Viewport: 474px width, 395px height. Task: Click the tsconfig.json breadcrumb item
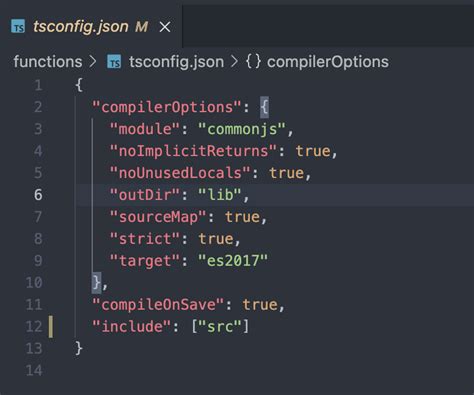[176, 62]
